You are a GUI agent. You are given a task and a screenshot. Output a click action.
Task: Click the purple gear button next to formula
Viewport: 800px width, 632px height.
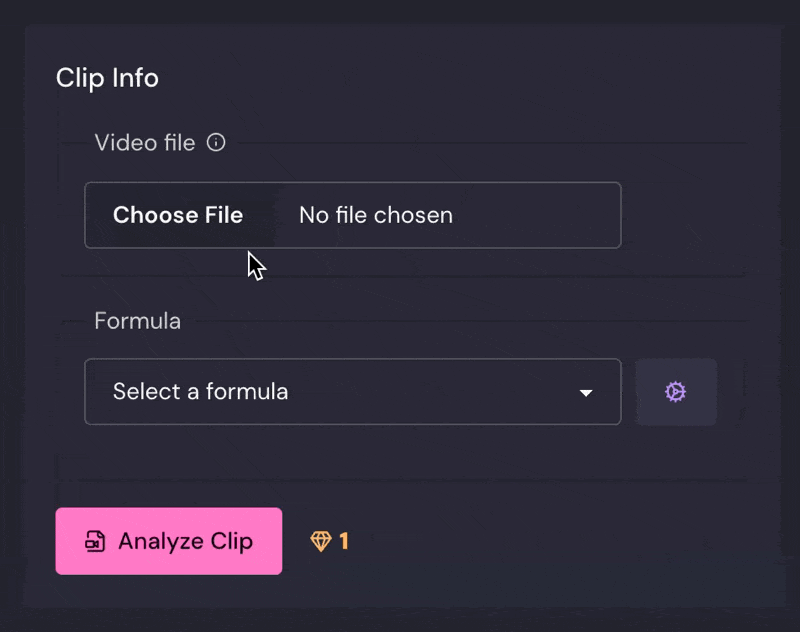pos(676,392)
